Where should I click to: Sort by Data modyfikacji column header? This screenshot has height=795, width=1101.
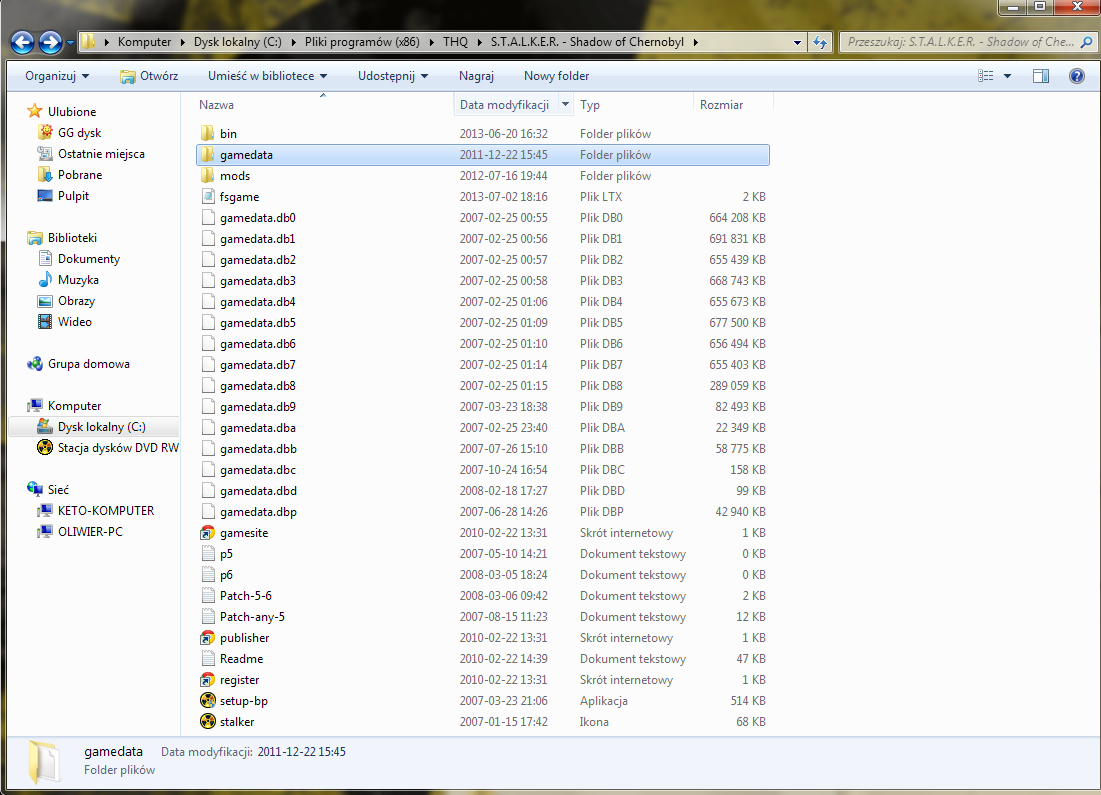[504, 105]
